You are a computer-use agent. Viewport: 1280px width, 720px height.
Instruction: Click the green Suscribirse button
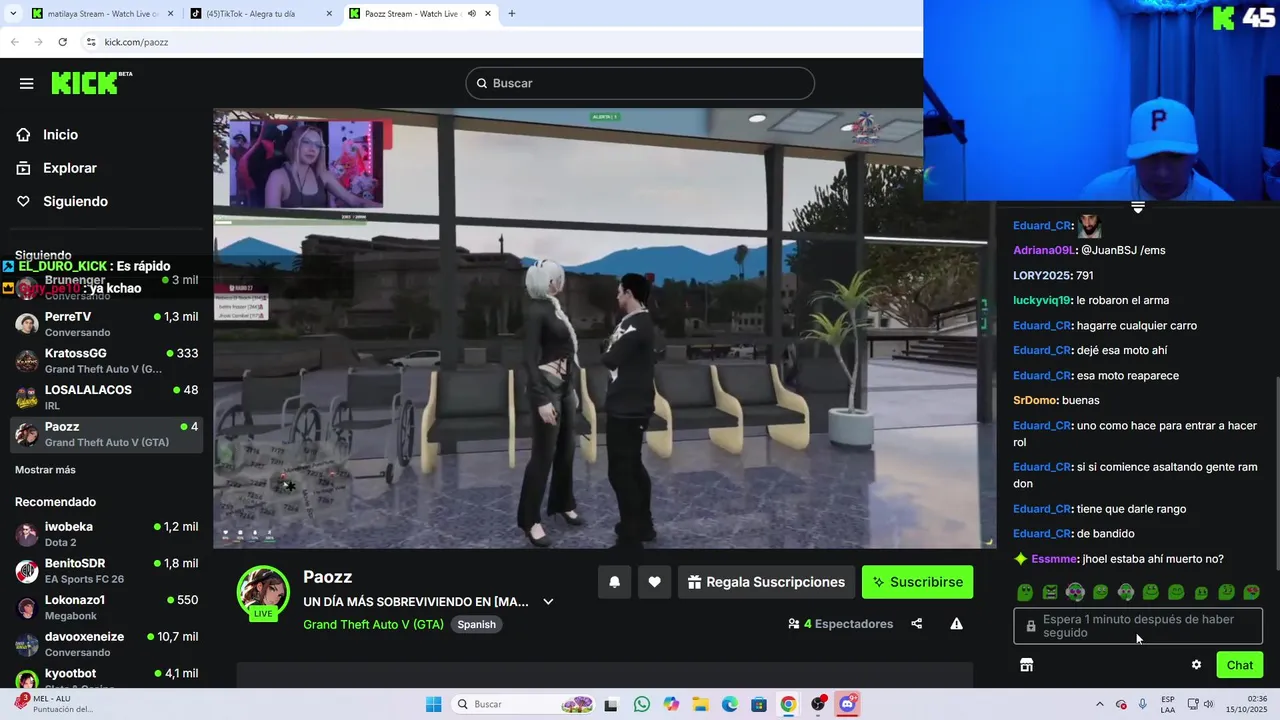pos(917,582)
